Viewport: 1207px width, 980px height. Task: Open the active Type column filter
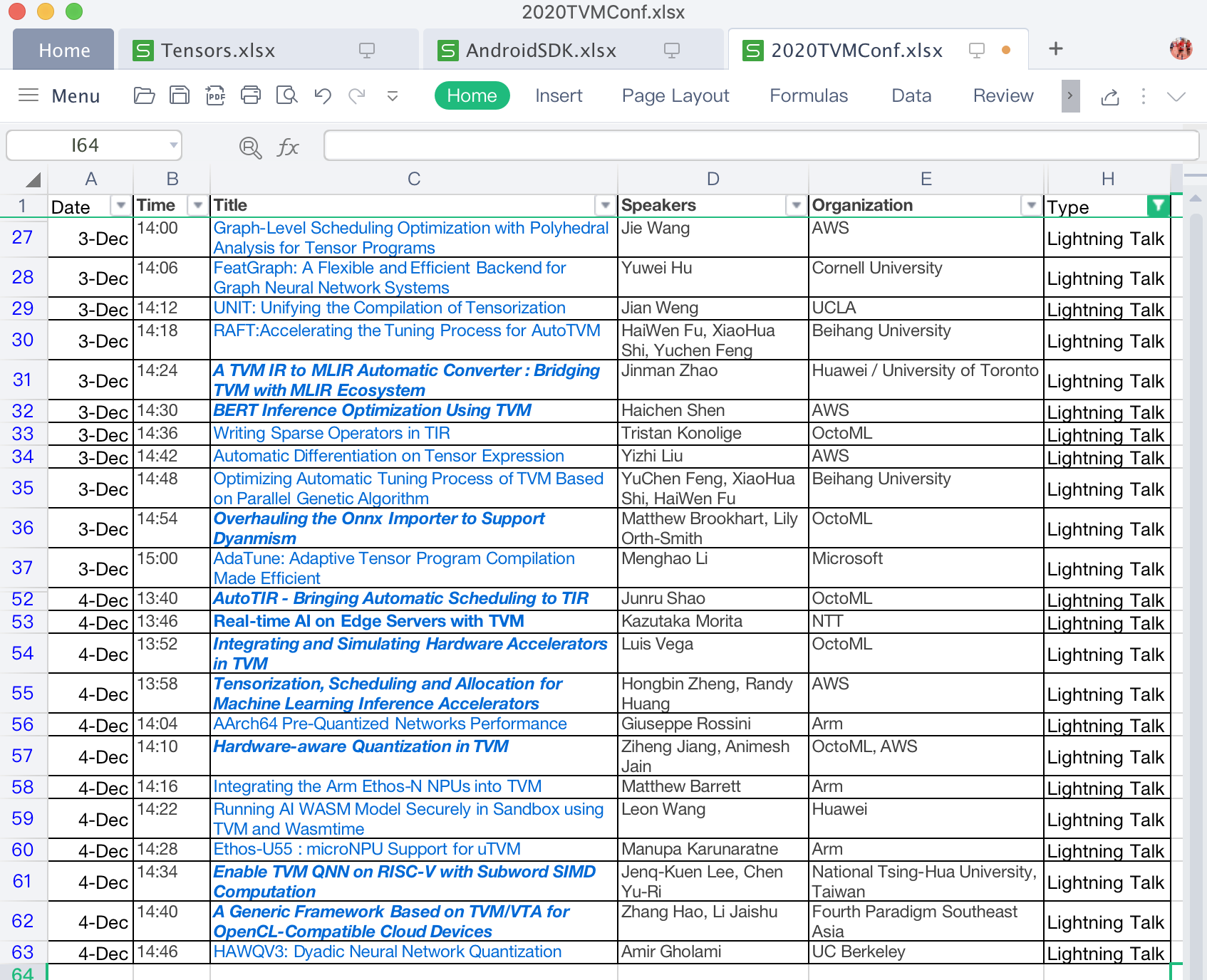(x=1159, y=206)
